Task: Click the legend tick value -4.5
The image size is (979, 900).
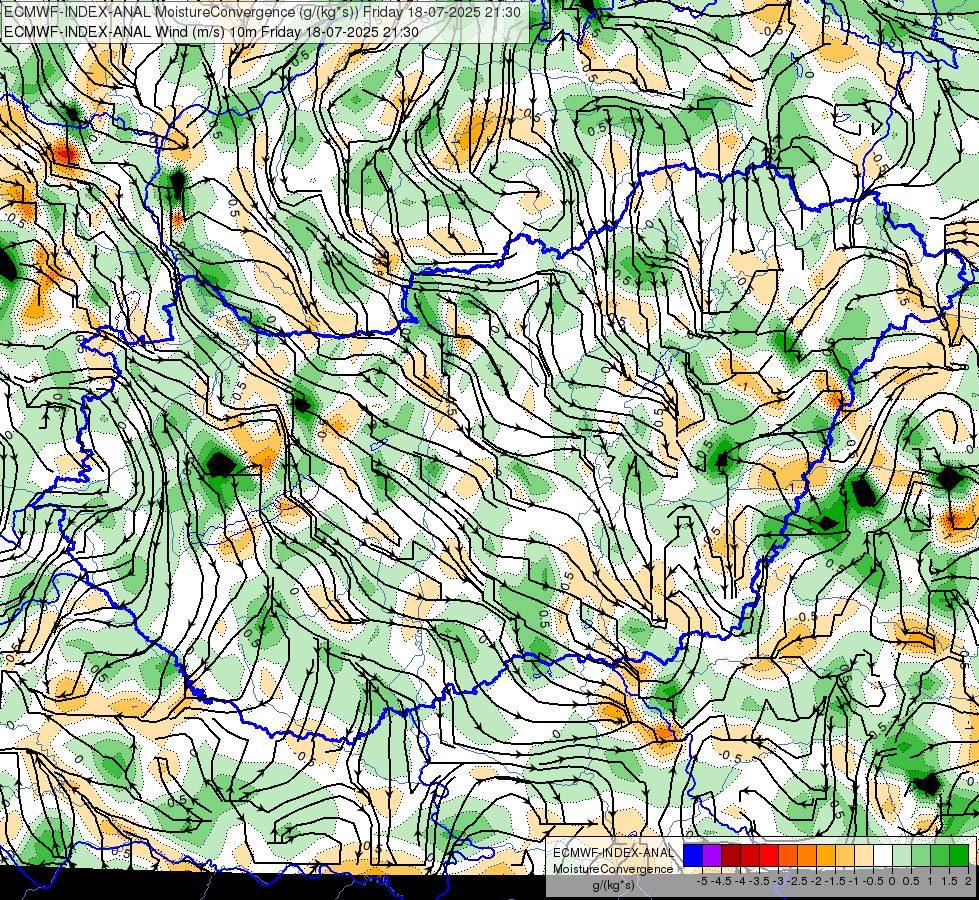Action: pyautogui.click(x=722, y=881)
